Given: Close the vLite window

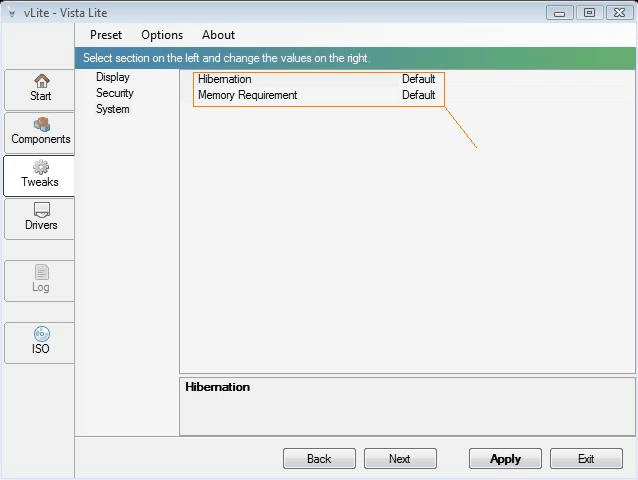Looking at the screenshot, I should pos(619,13).
